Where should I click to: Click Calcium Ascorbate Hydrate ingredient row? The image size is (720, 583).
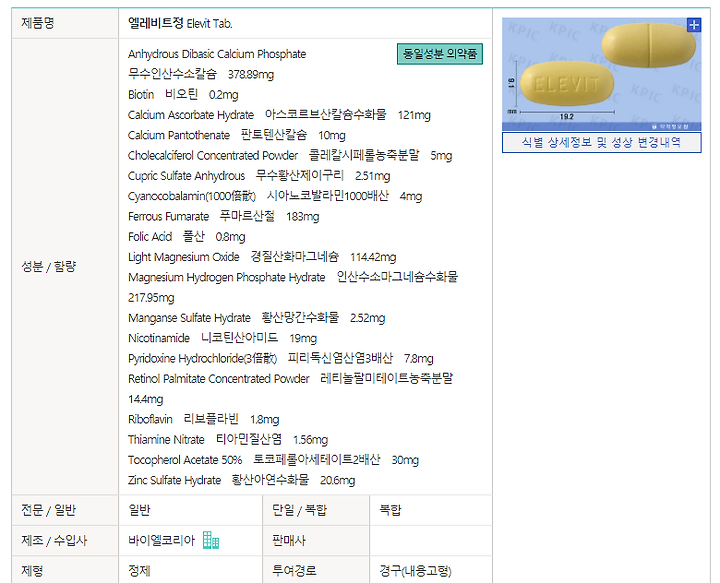click(x=279, y=115)
